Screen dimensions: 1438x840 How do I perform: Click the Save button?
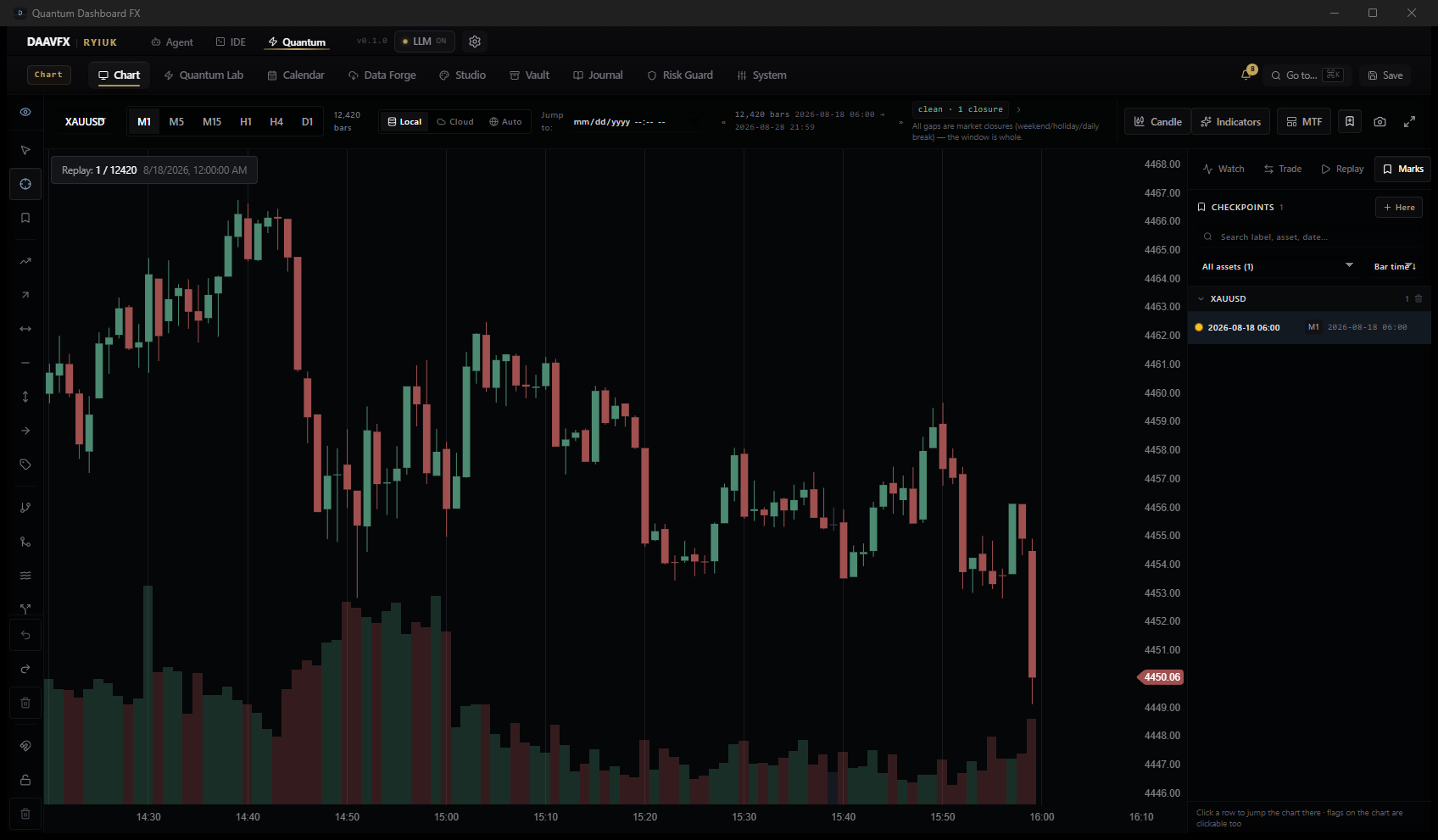[x=1385, y=75]
